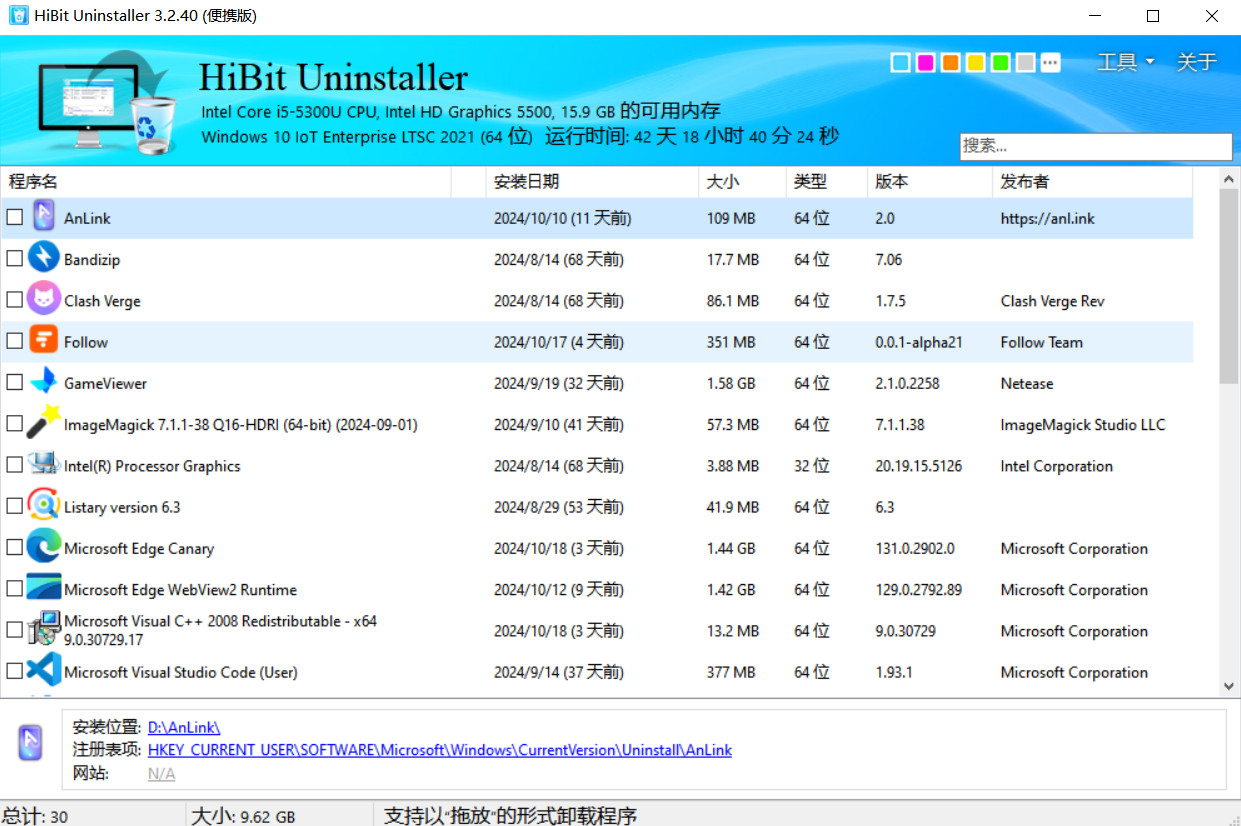Open more colors via the ellipsis swatch
Screen dimensions: 1241x826
coord(1050,63)
